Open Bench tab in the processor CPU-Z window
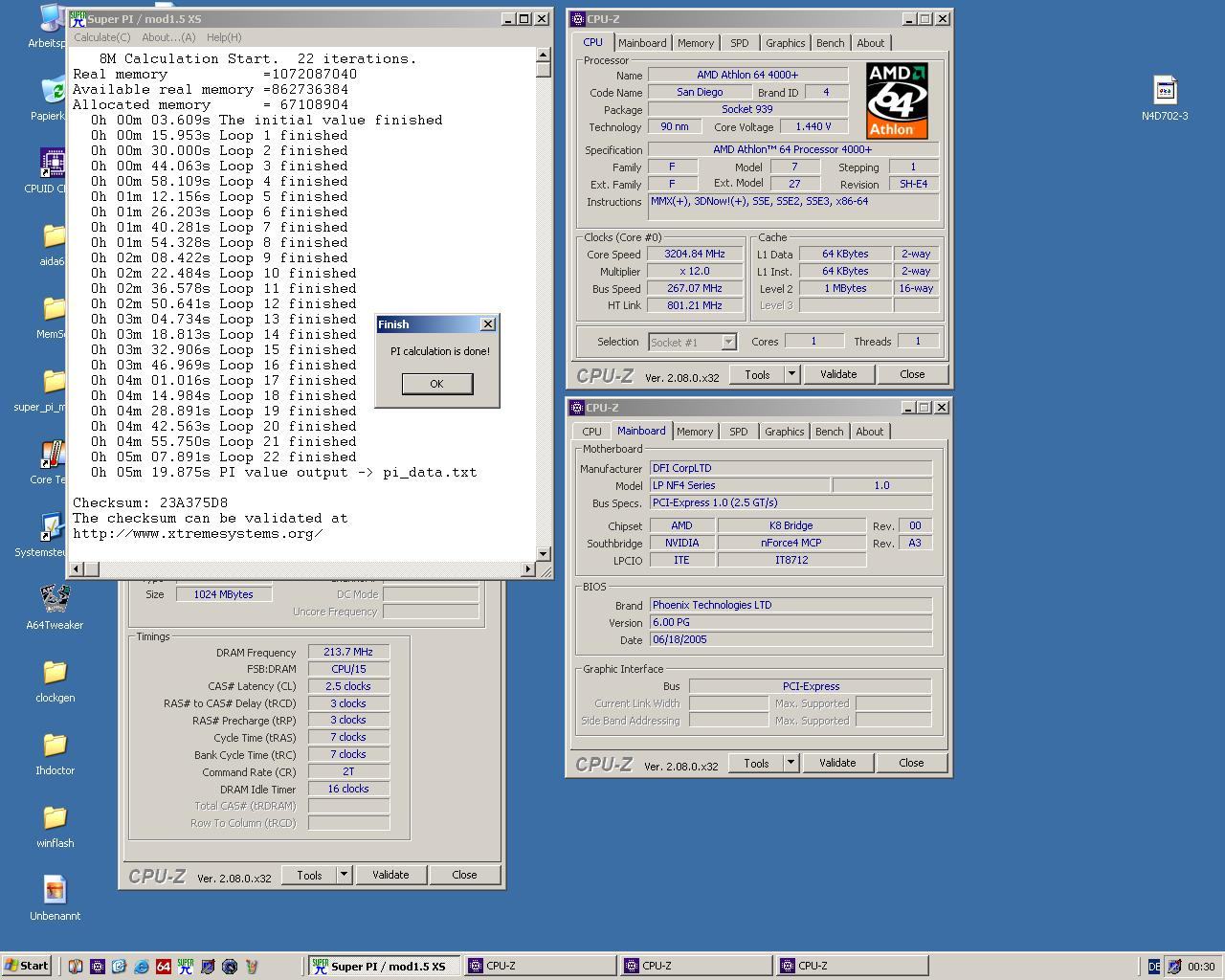 coord(831,43)
